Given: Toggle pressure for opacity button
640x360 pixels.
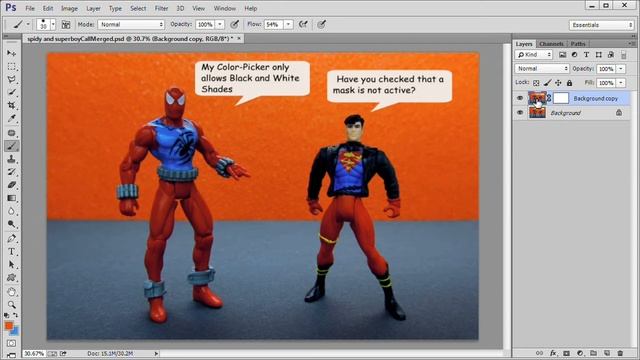Looking at the screenshot, I should click(234, 24).
